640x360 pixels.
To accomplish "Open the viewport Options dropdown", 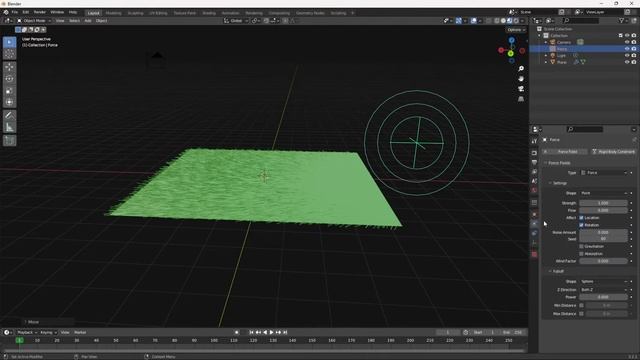I will click(516, 30).
